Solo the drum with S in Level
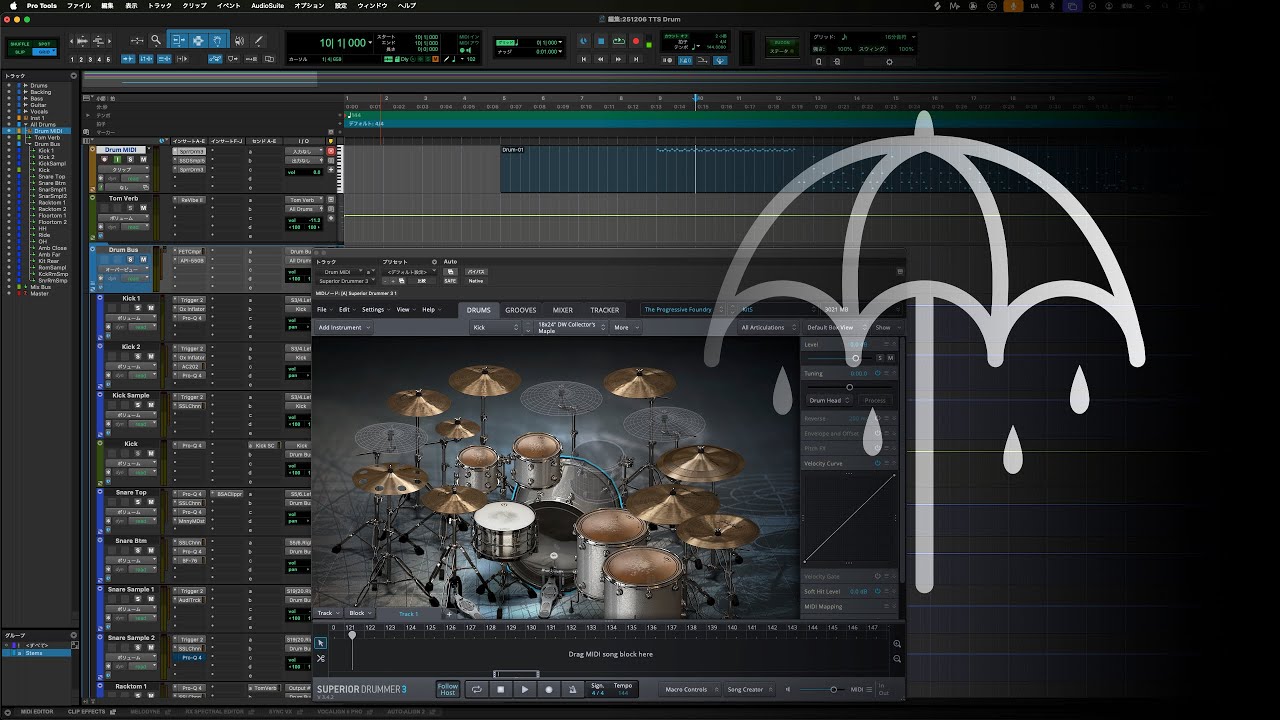 pyautogui.click(x=880, y=358)
